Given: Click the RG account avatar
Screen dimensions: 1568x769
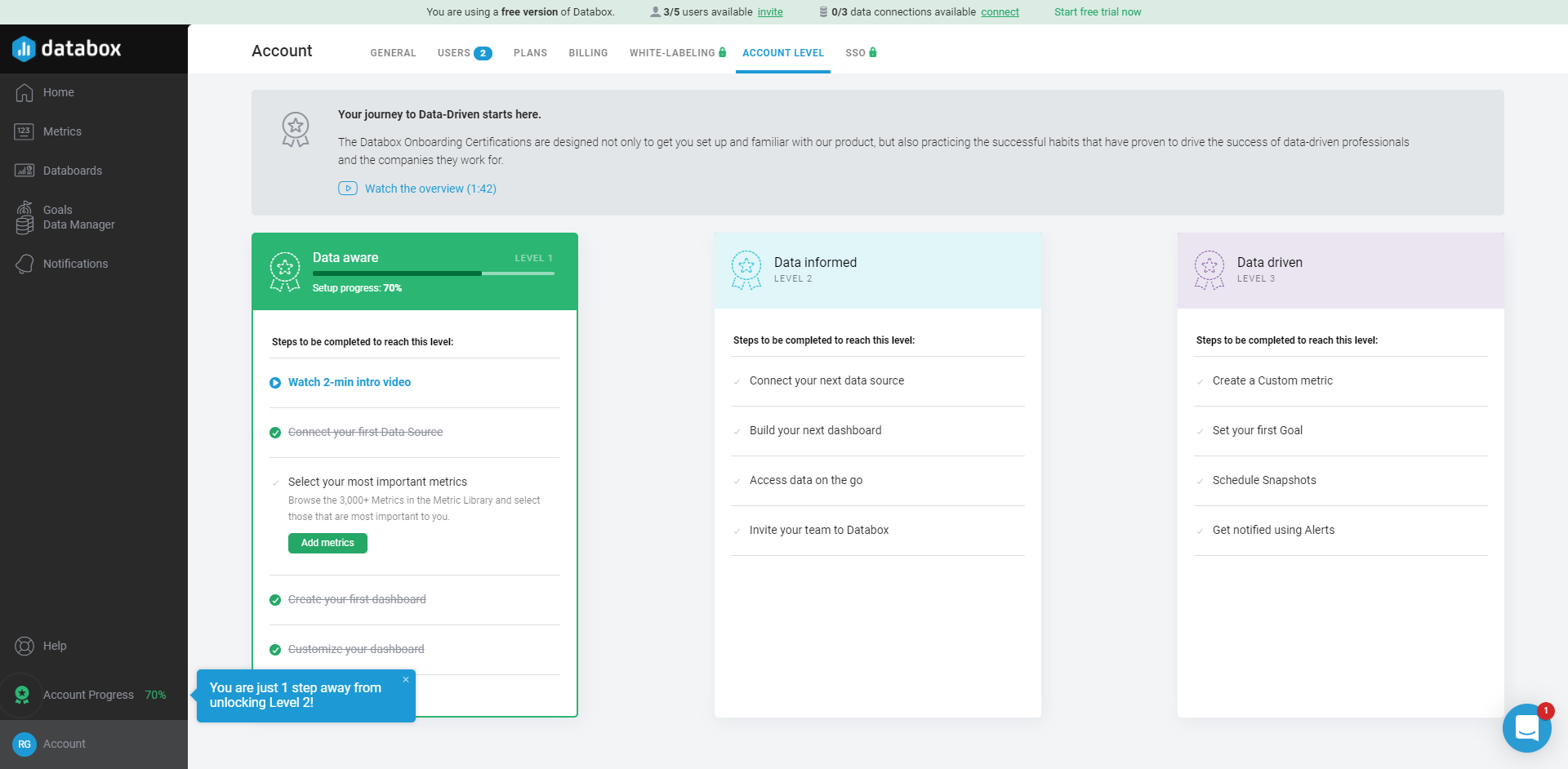Looking at the screenshot, I should pos(24,745).
